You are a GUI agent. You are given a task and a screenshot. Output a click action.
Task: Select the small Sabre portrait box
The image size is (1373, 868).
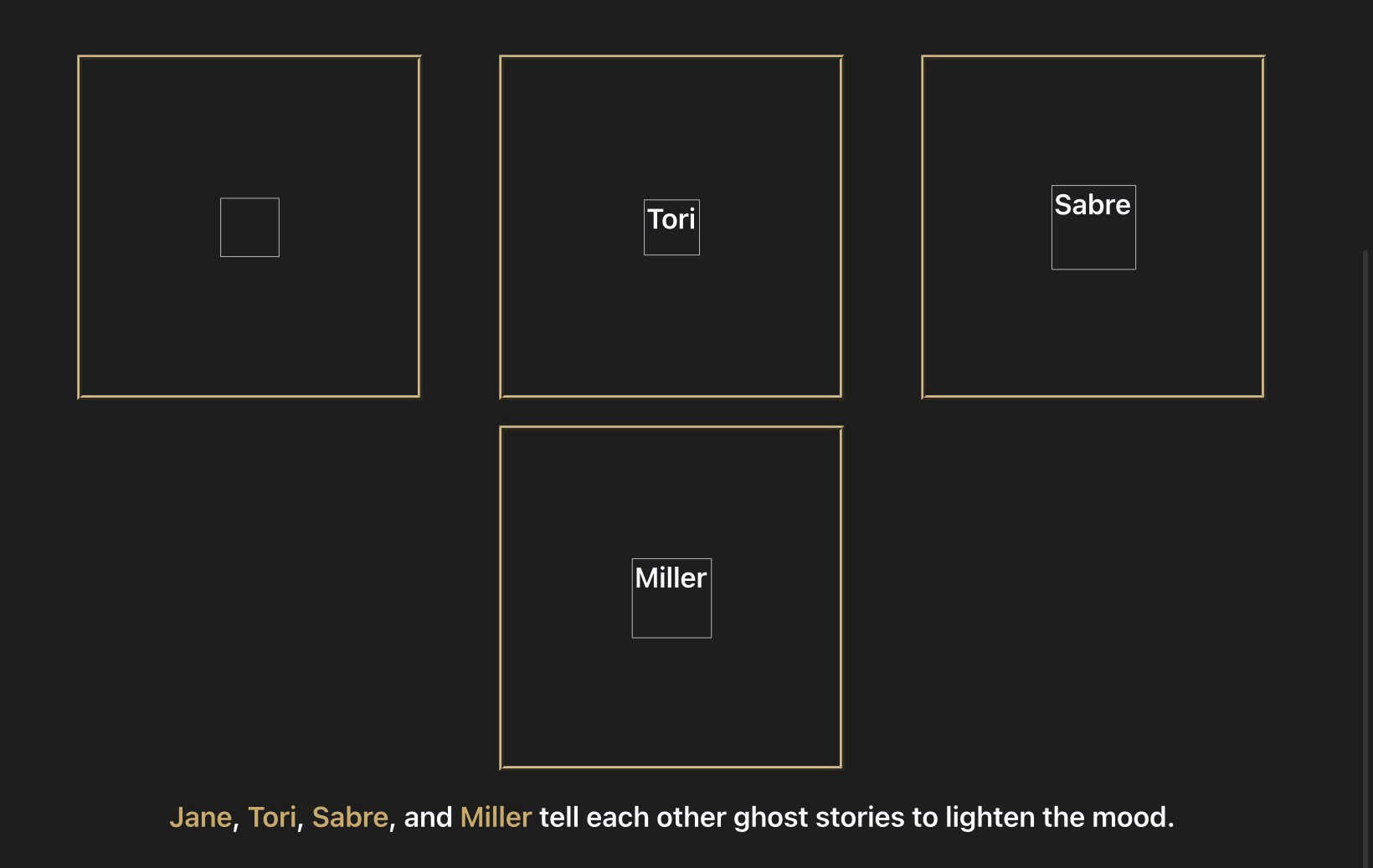[1093, 243]
